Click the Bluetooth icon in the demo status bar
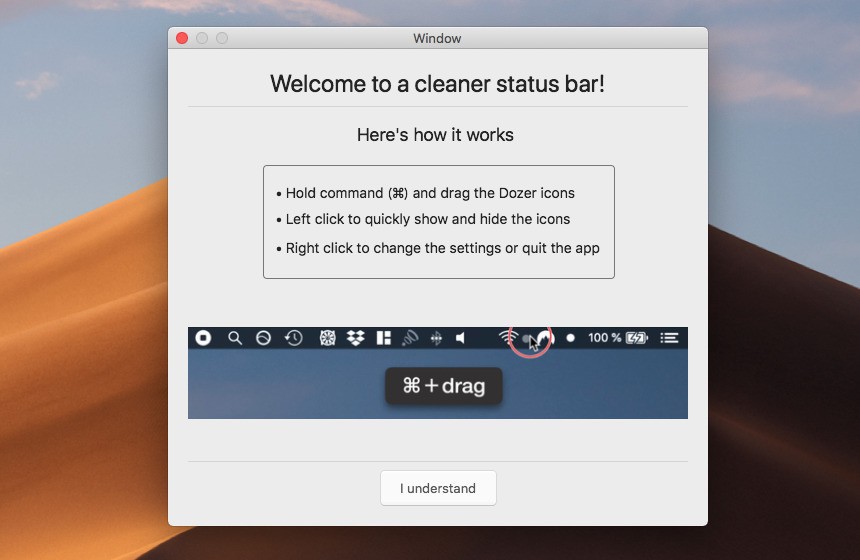The width and height of the screenshot is (860, 560). 436,338
